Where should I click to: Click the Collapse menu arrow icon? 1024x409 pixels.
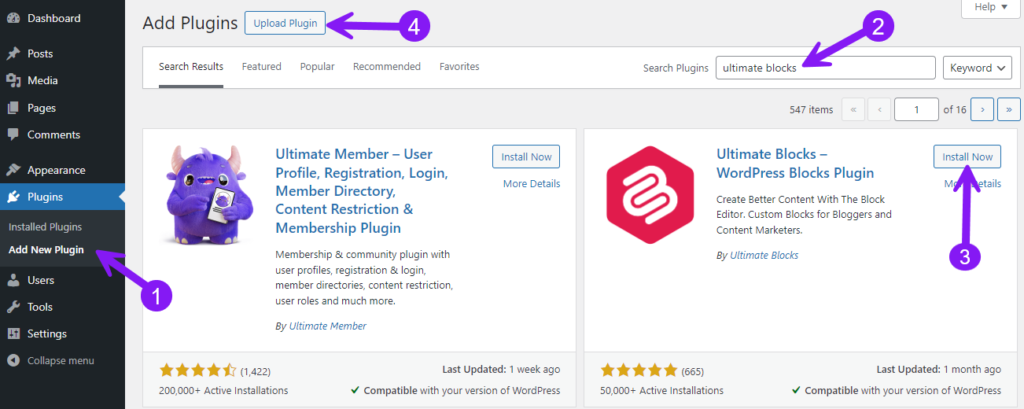[x=13, y=361]
